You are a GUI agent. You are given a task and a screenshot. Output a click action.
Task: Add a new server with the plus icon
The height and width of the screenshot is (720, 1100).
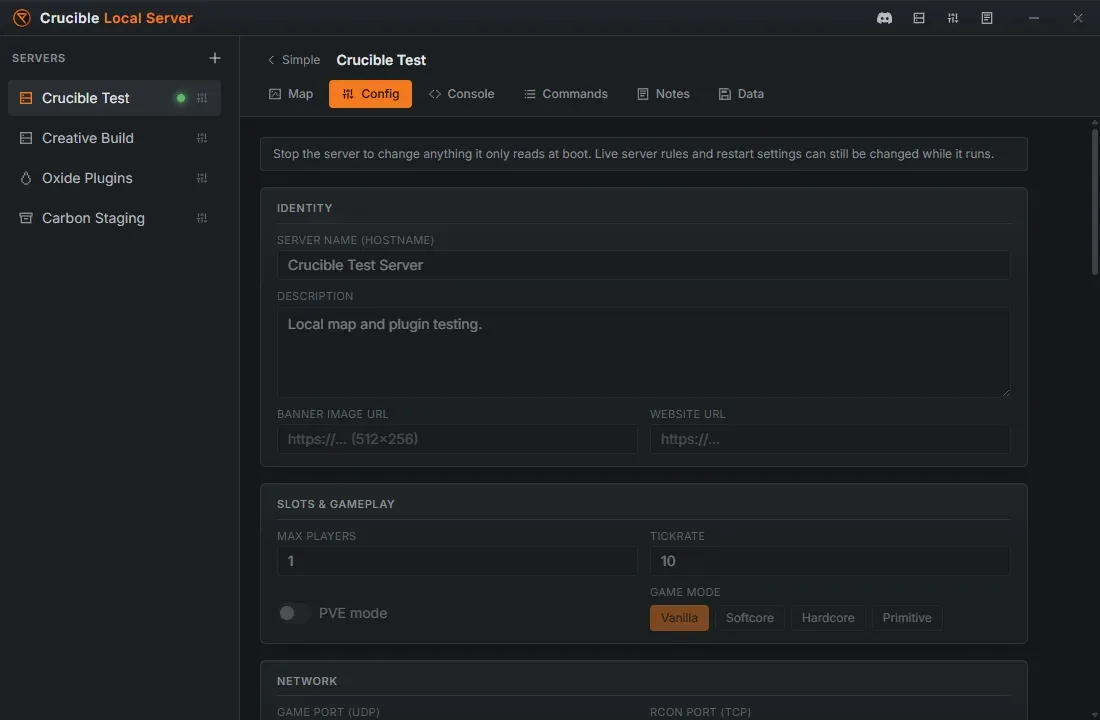tap(215, 58)
